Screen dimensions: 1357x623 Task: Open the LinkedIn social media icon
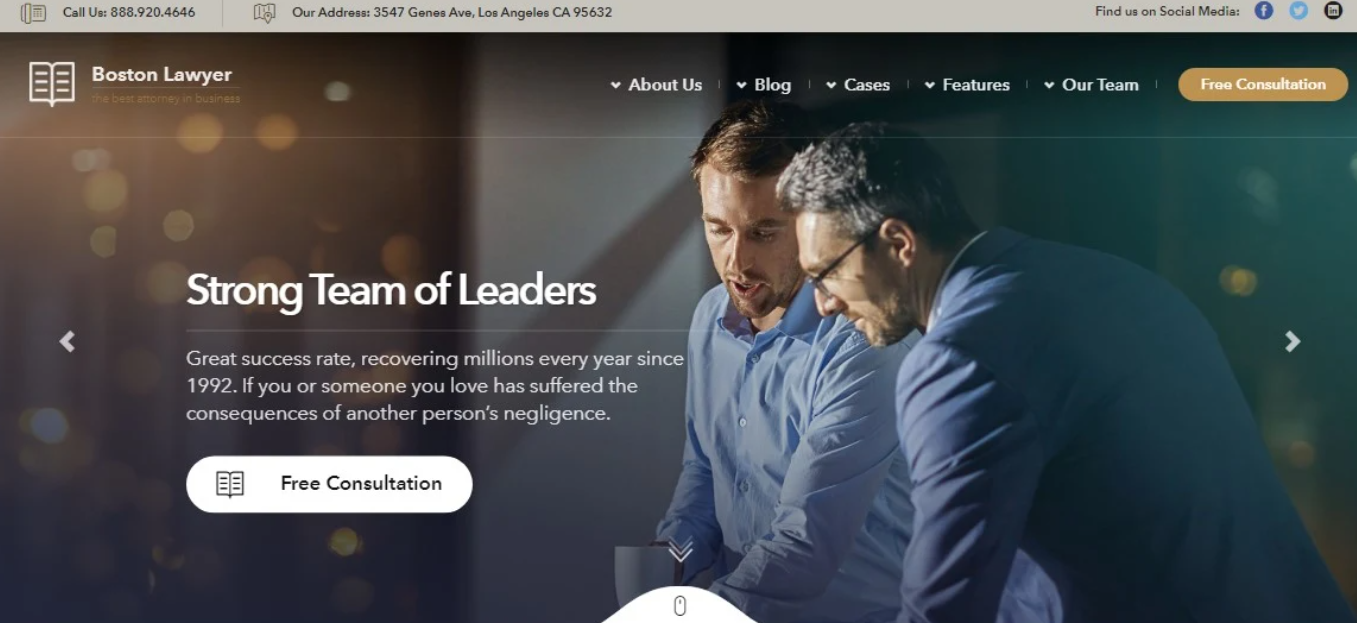click(x=1333, y=11)
